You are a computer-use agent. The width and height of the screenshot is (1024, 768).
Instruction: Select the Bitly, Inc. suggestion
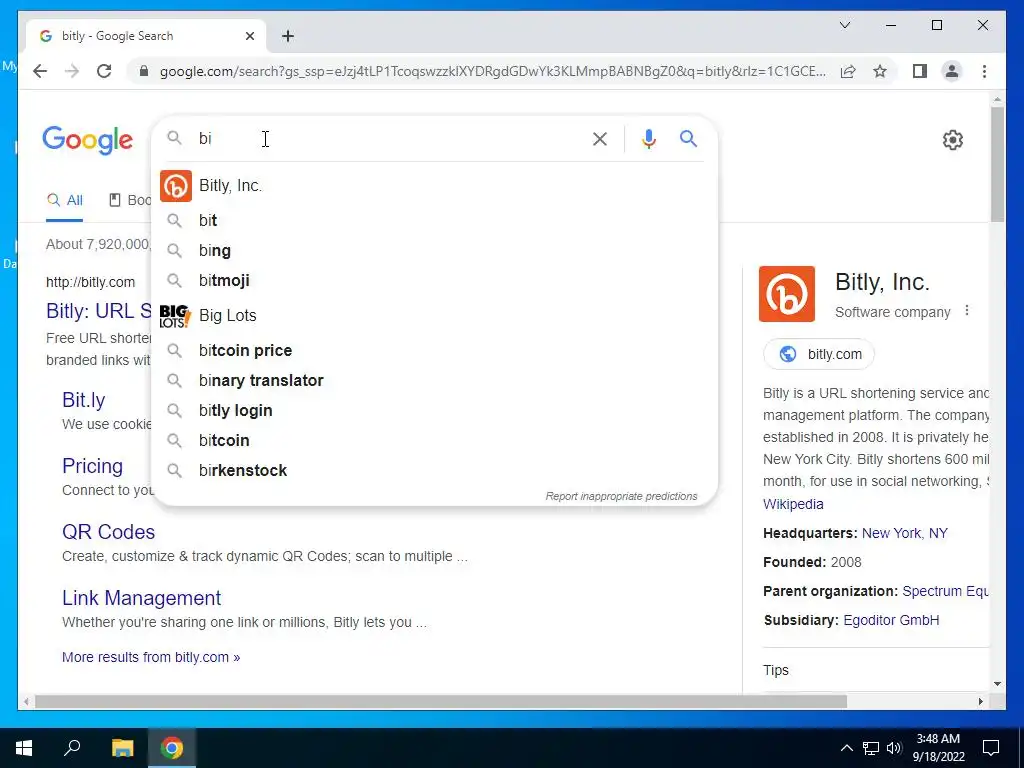coord(435,185)
